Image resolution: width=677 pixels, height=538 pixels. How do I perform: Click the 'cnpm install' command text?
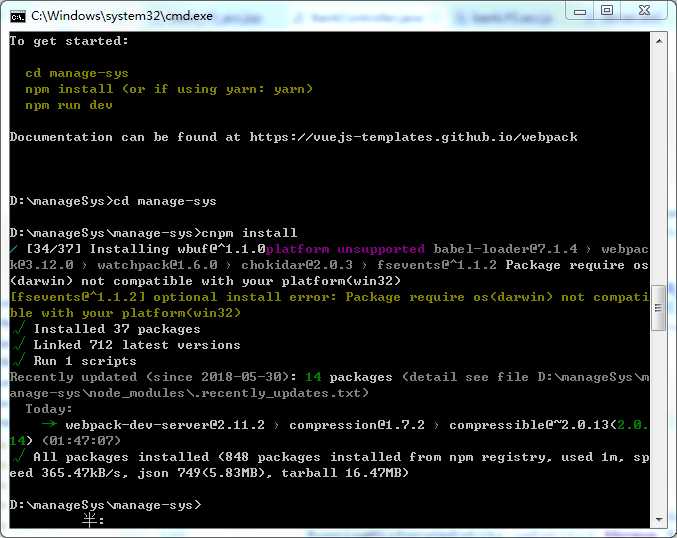tap(249, 233)
